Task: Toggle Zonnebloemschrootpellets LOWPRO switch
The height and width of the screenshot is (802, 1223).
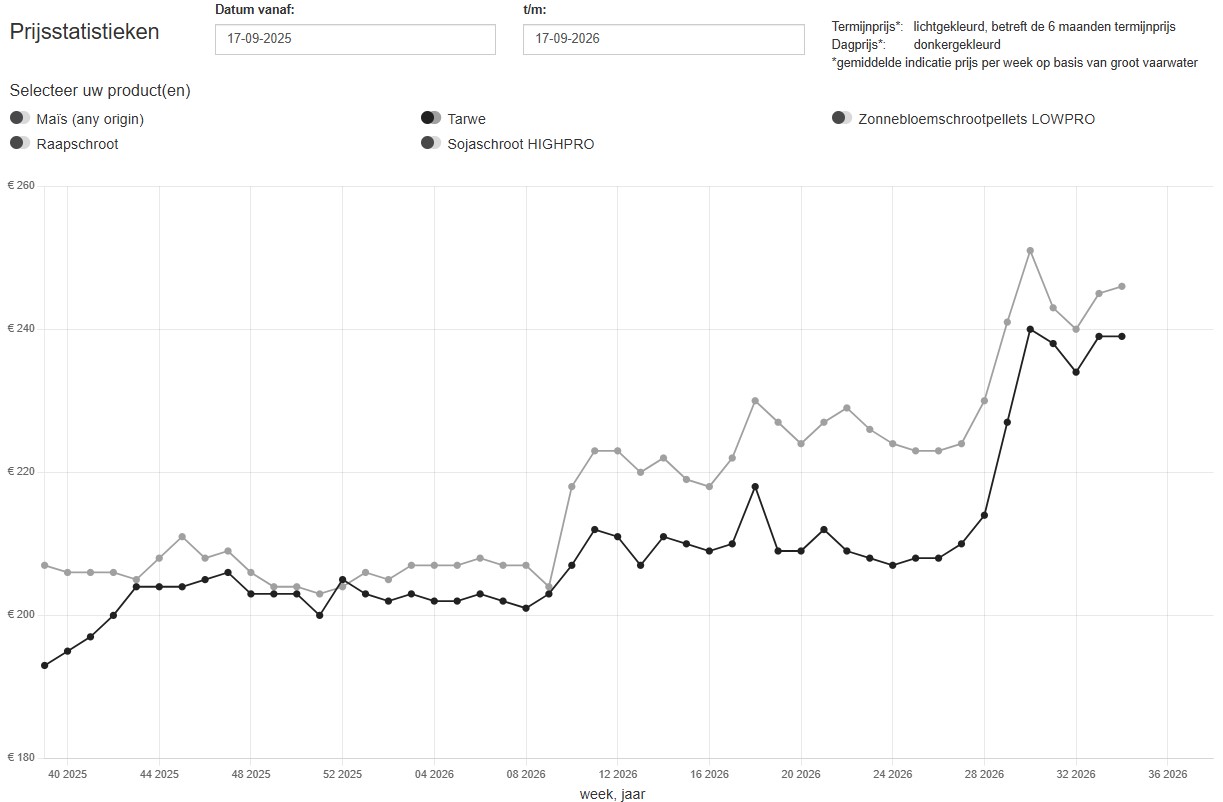Action: tap(842, 118)
